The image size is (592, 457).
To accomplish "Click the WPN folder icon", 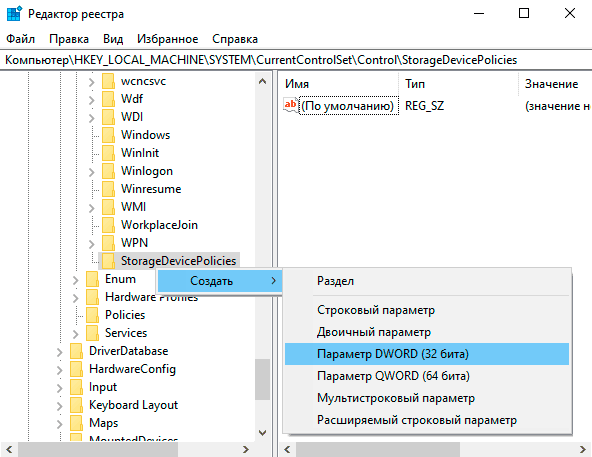I will [x=108, y=243].
